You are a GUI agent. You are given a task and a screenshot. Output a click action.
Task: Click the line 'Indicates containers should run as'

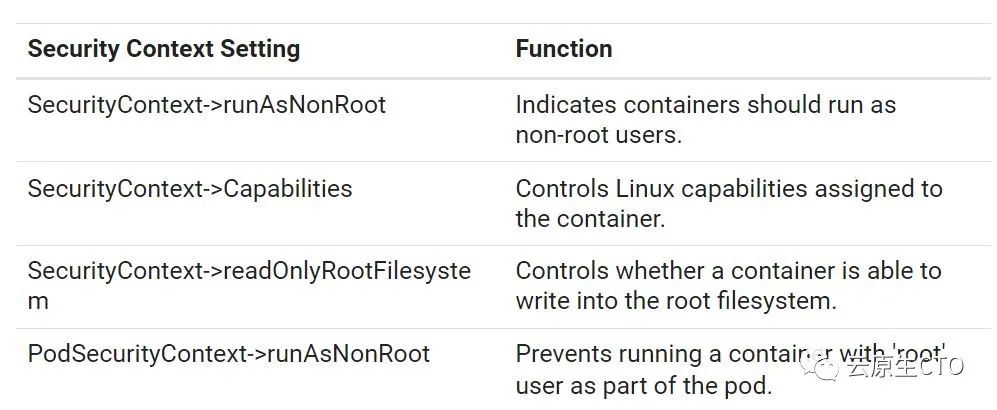pyautogui.click(x=705, y=105)
